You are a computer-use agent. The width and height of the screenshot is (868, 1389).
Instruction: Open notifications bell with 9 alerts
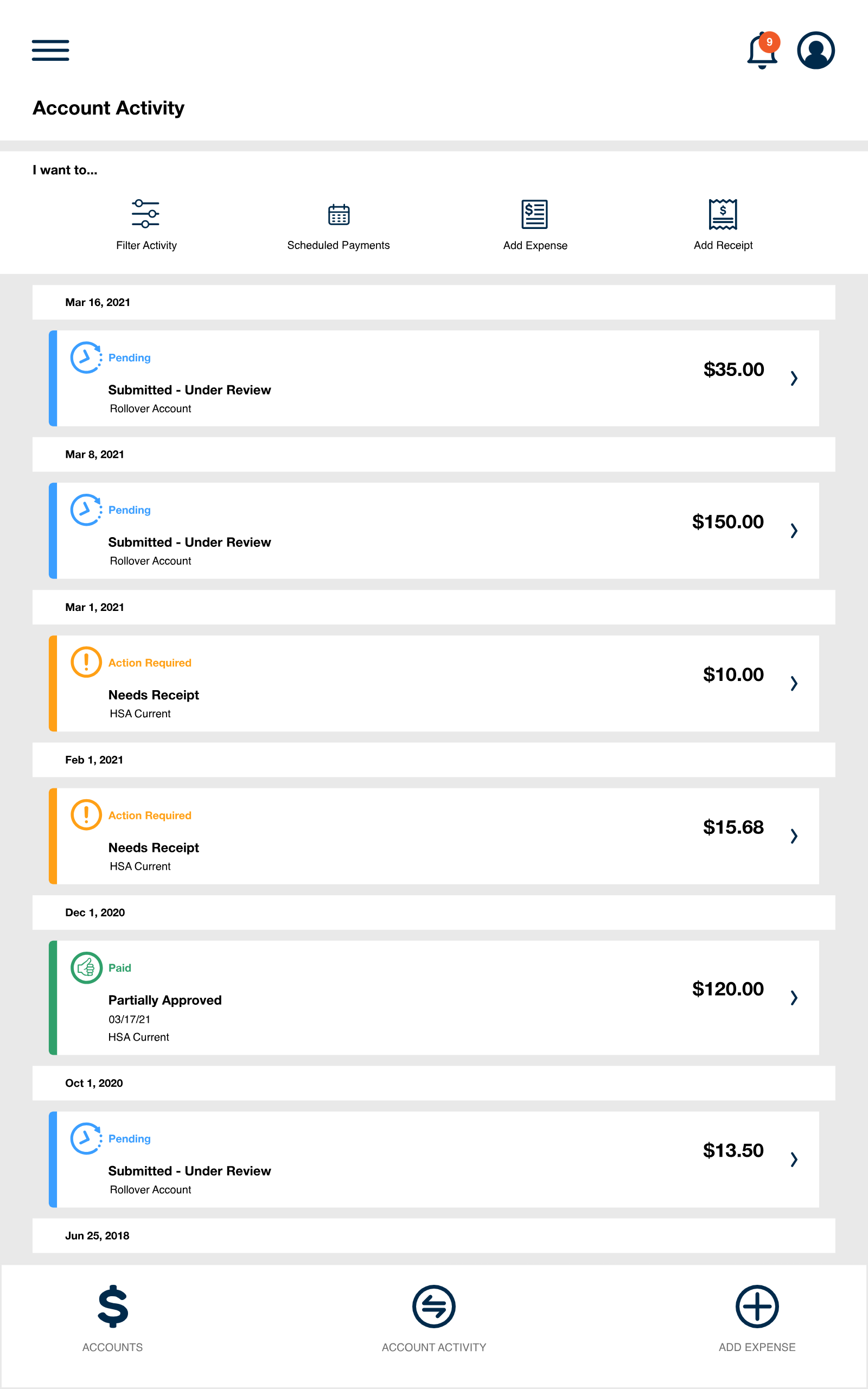click(762, 51)
